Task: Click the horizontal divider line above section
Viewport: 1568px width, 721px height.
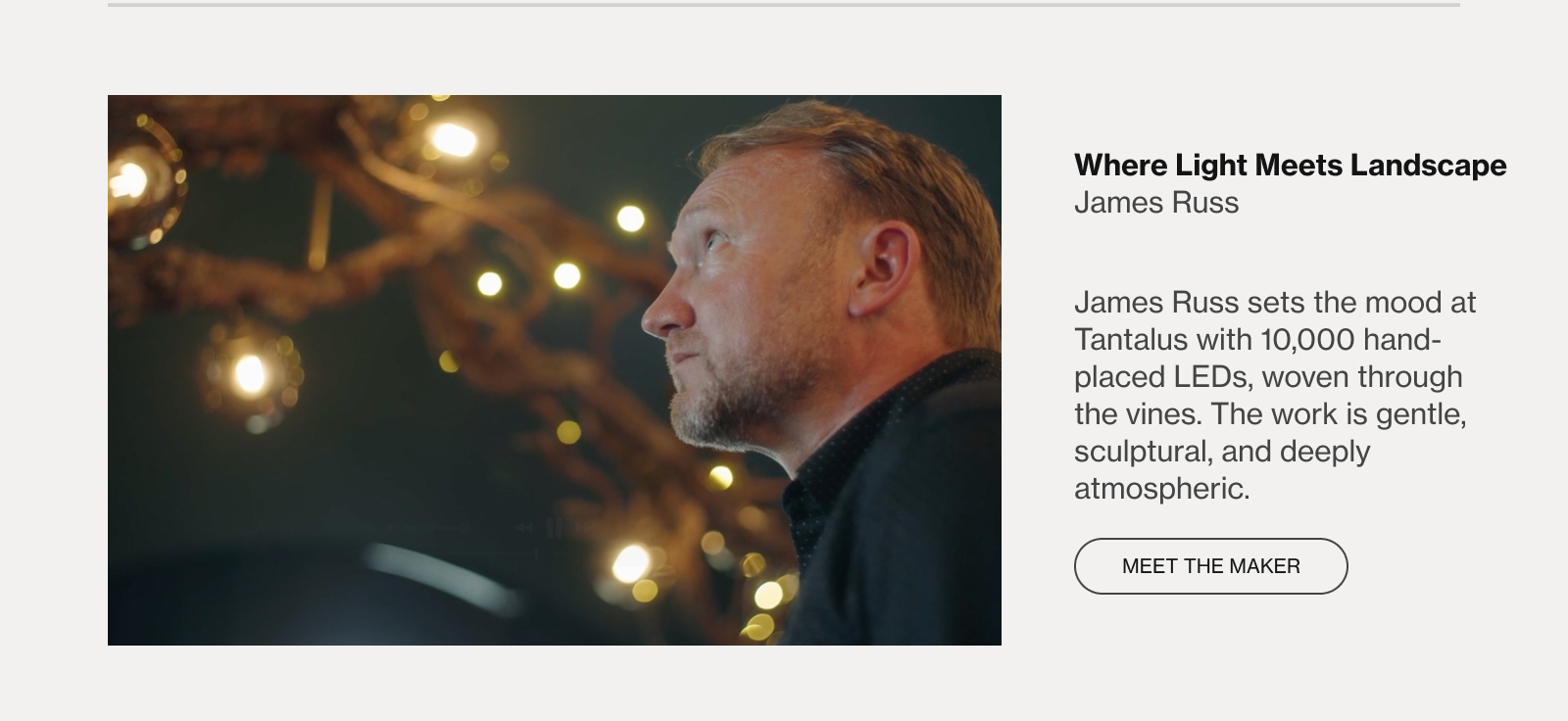Action: click(x=784, y=5)
